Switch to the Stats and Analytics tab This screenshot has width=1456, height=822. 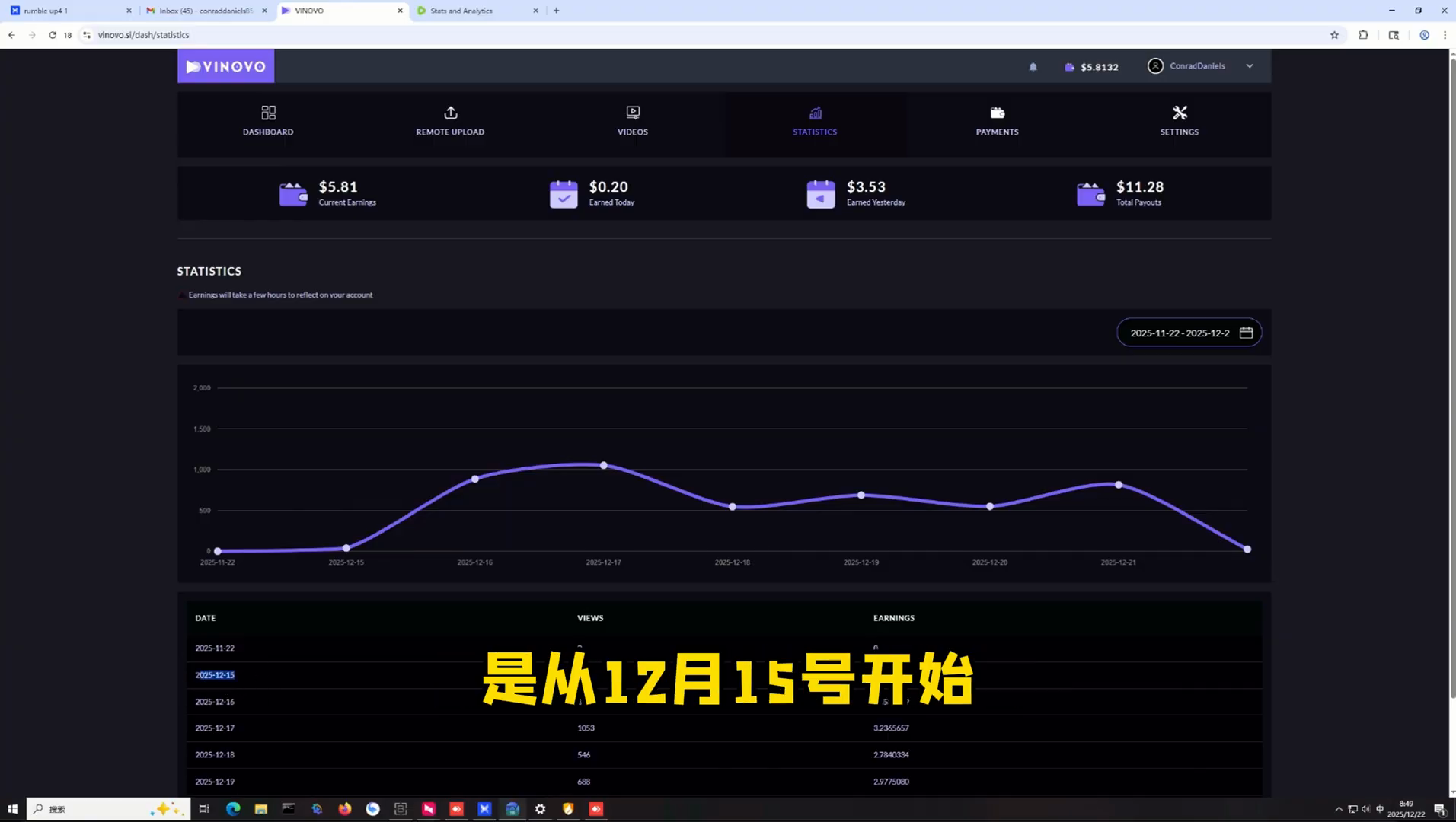click(x=477, y=11)
